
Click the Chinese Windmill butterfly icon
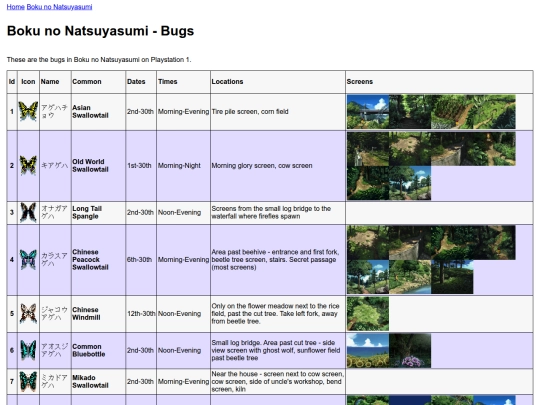[x=28, y=313]
